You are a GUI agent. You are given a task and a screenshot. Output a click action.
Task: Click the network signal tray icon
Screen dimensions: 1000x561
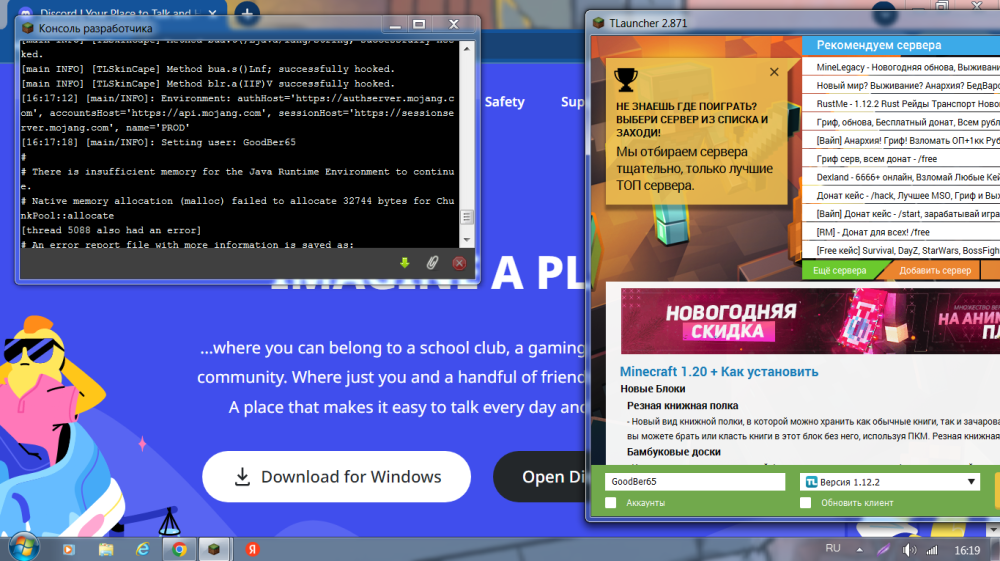coord(932,550)
